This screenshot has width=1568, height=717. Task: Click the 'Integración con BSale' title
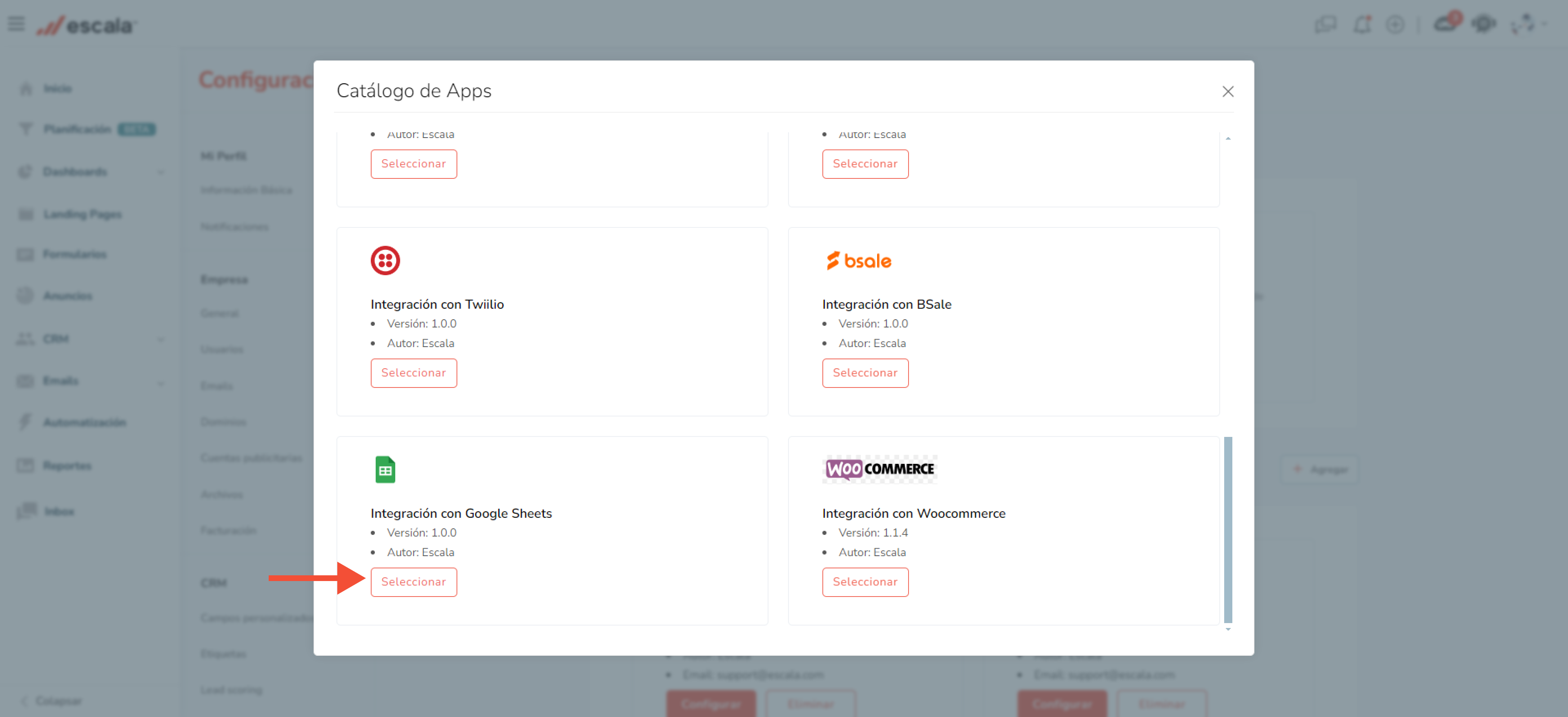coord(886,304)
